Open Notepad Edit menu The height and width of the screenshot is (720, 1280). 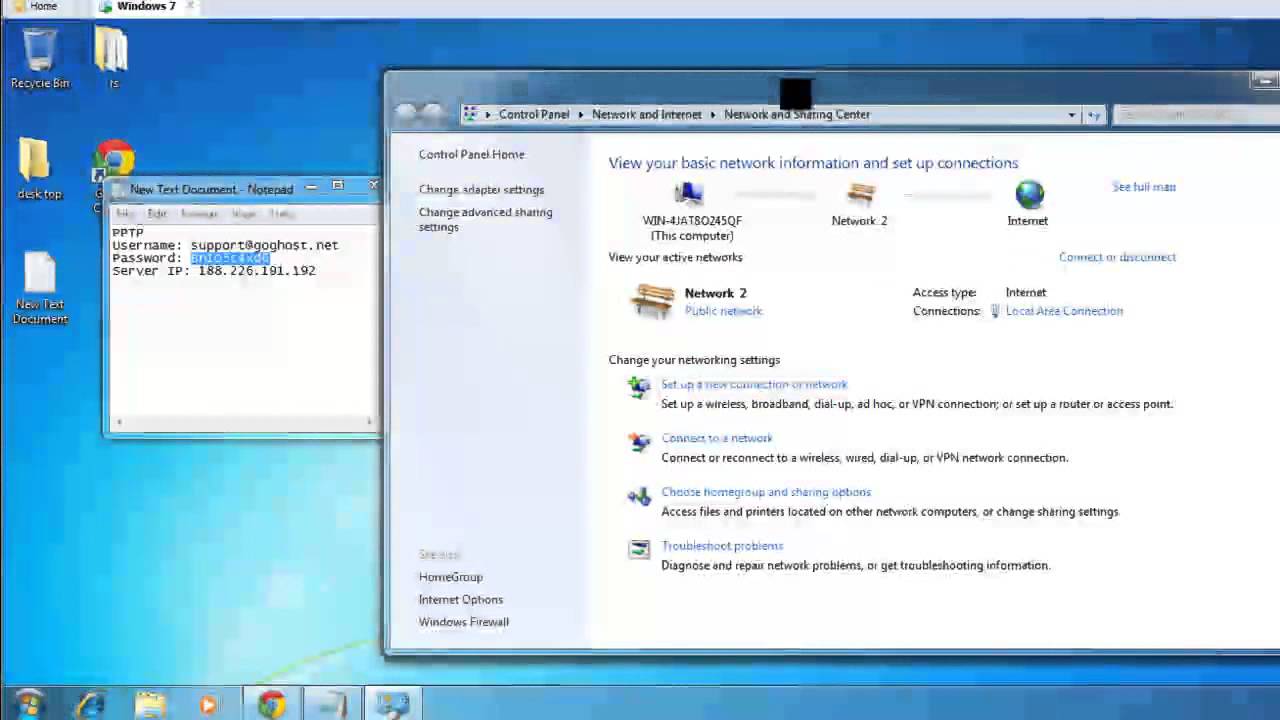point(157,214)
